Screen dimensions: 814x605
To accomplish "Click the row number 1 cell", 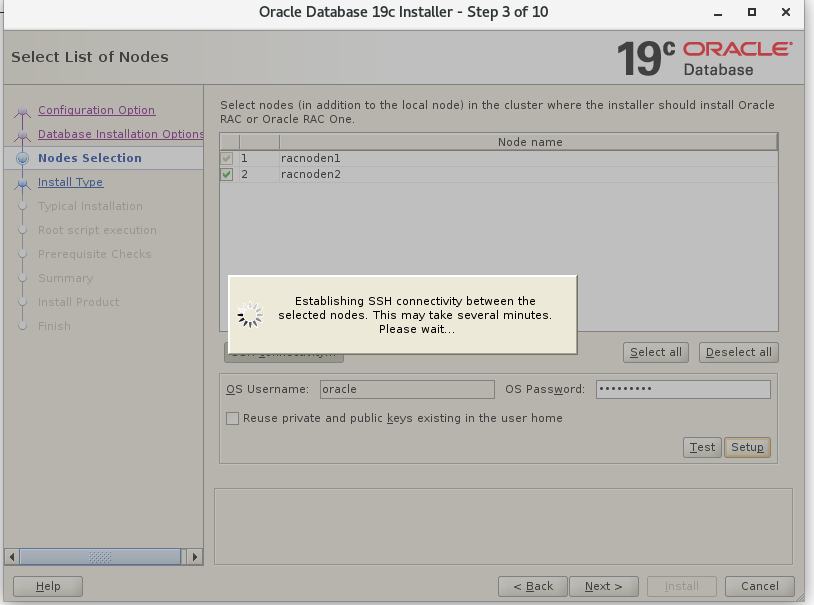I will click(x=259, y=158).
